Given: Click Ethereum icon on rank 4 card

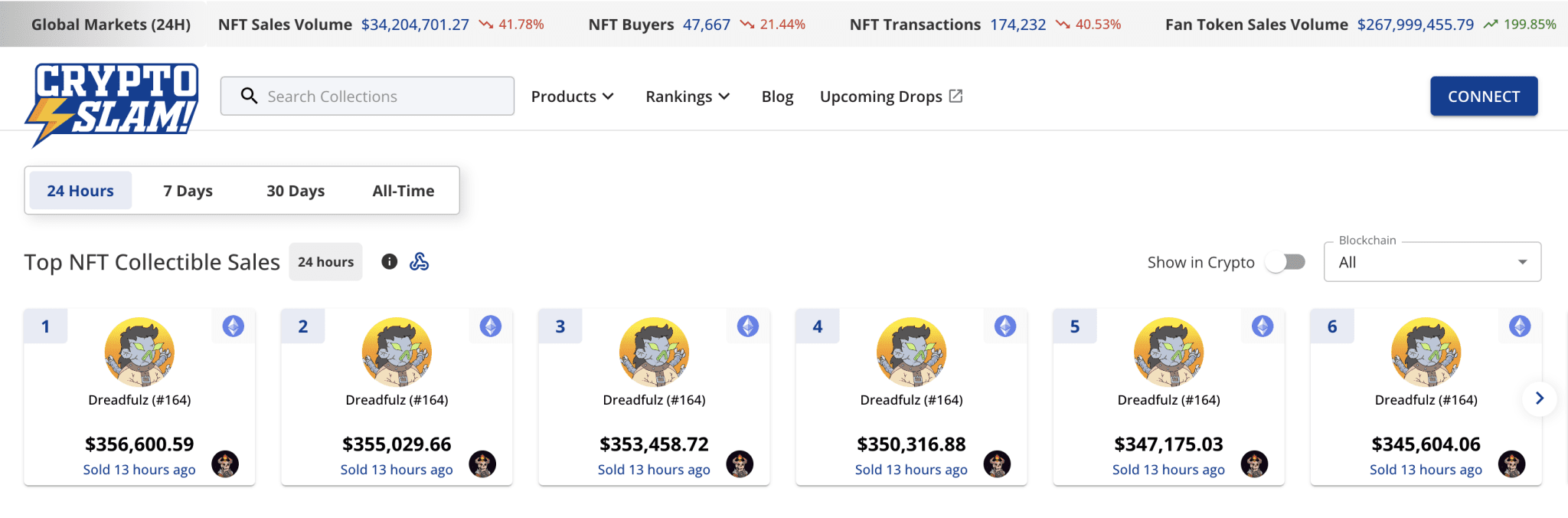Looking at the screenshot, I should click(x=1005, y=326).
